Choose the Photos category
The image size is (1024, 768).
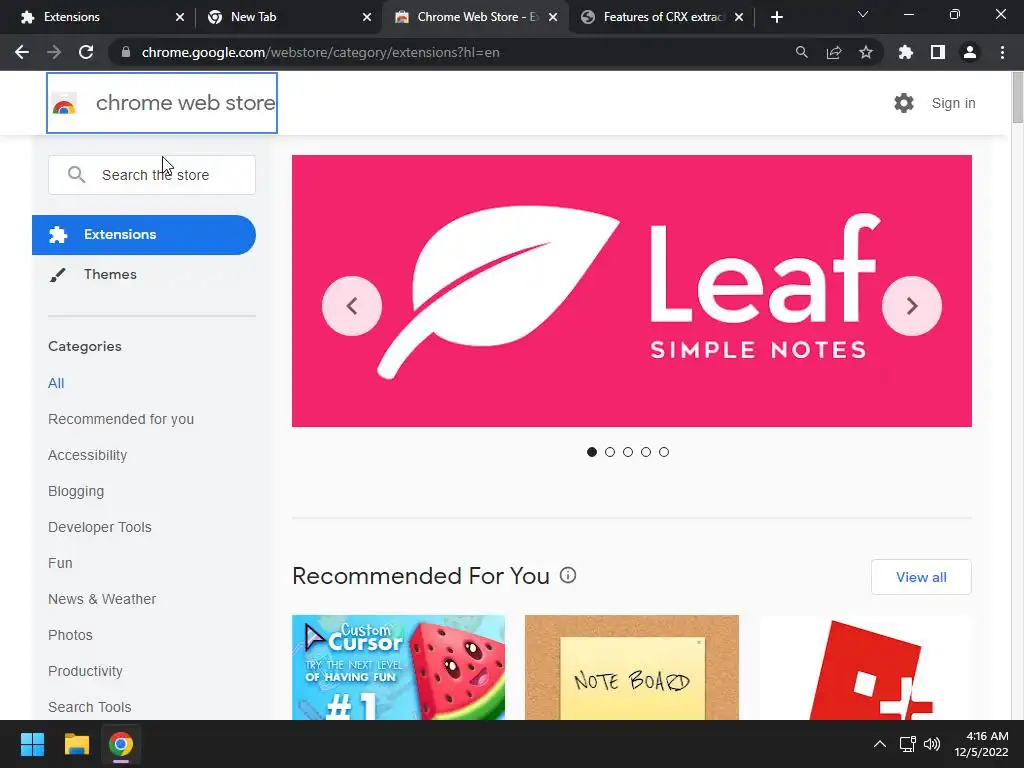(71, 635)
